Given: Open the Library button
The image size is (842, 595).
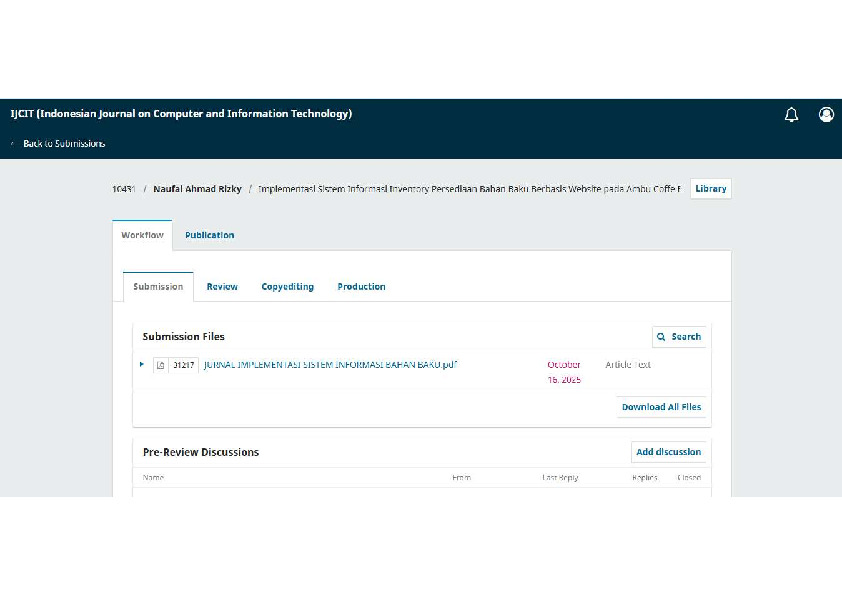Looking at the screenshot, I should point(710,188).
